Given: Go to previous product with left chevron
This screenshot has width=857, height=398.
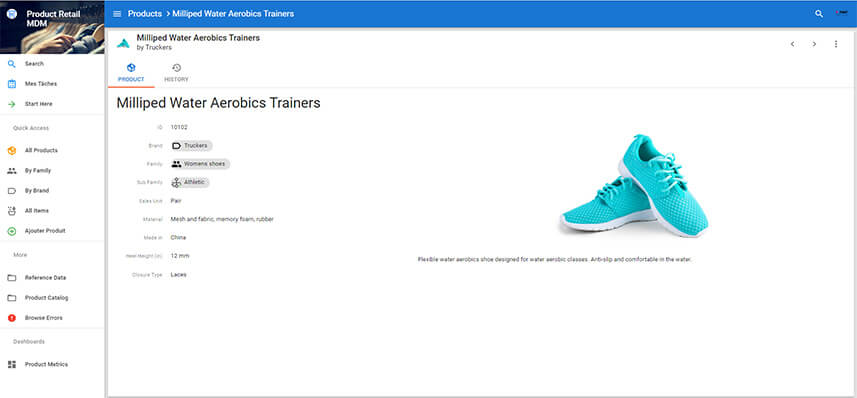Looking at the screenshot, I should click(792, 44).
